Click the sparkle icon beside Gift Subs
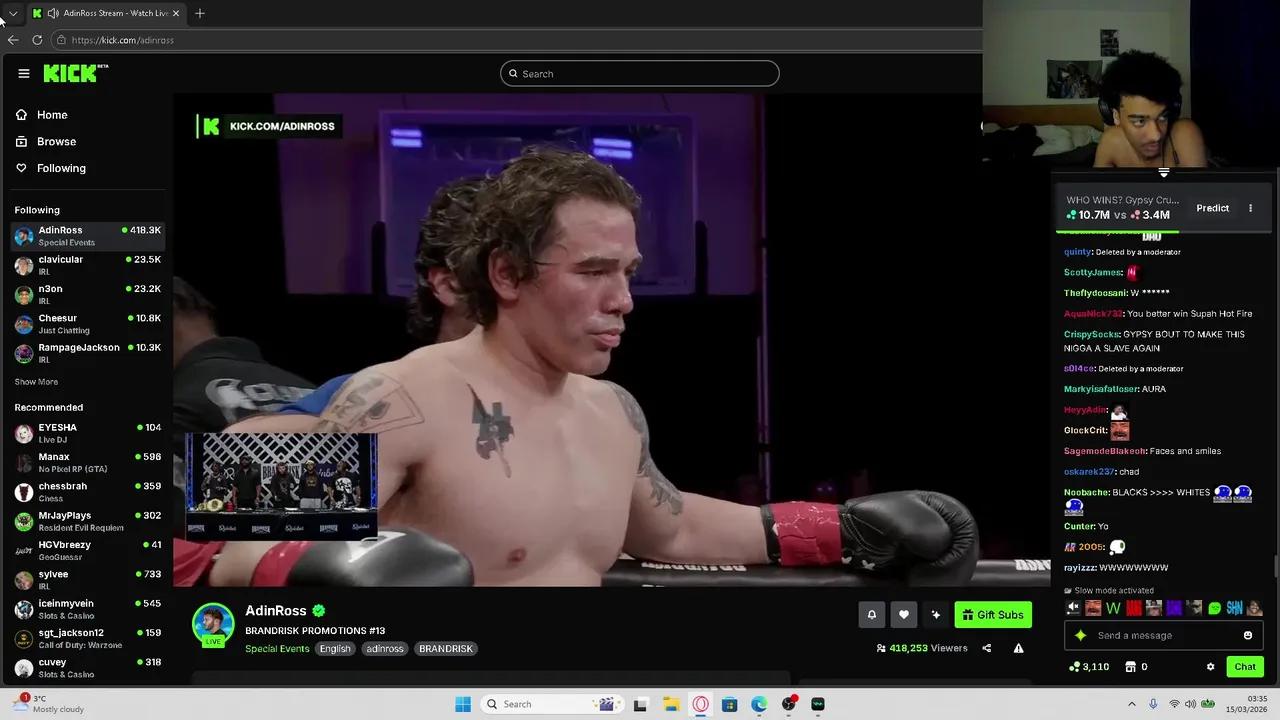The image size is (1280, 720). click(x=936, y=615)
